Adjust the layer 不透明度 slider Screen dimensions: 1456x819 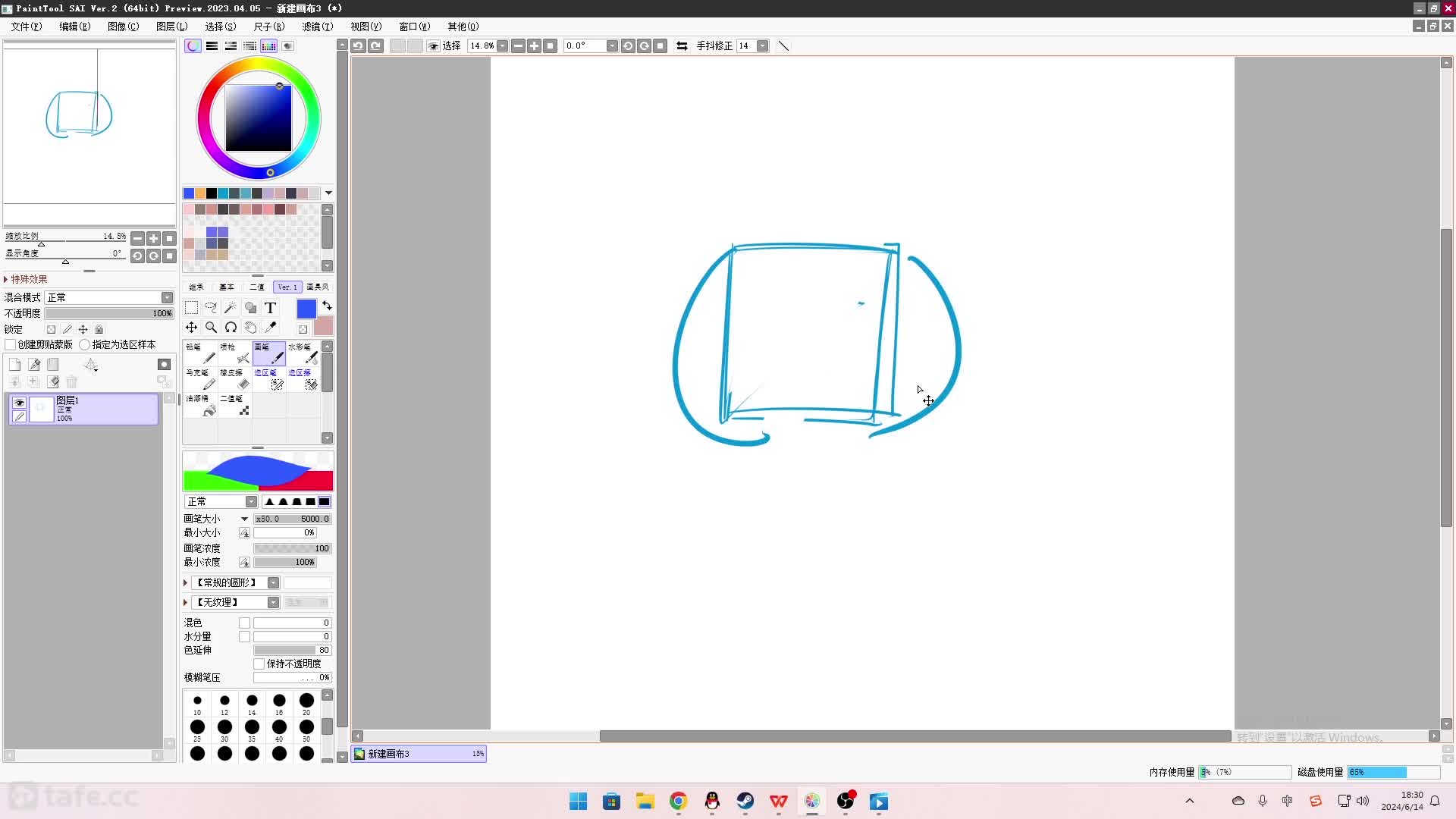(109, 313)
